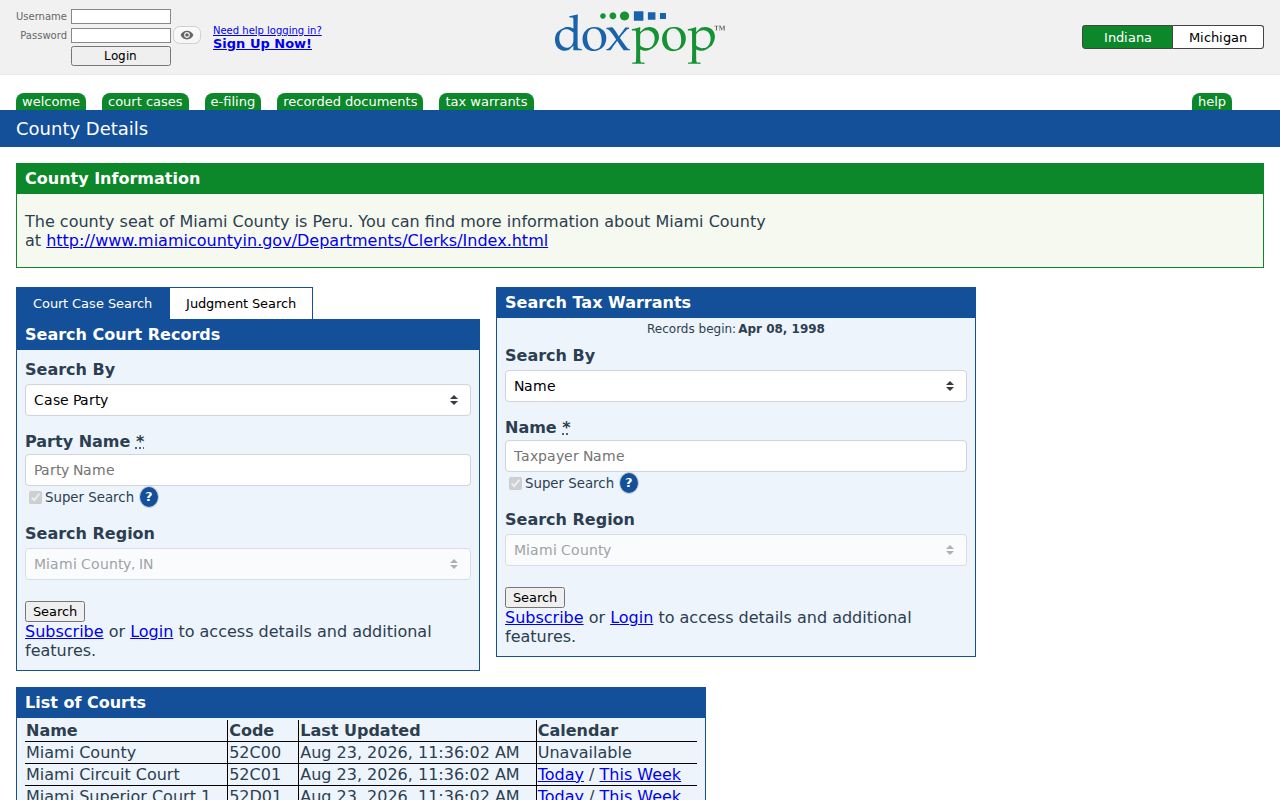Open This Week calendar for Miami Circuit Court
Image resolution: width=1280 pixels, height=800 pixels.
coord(640,774)
